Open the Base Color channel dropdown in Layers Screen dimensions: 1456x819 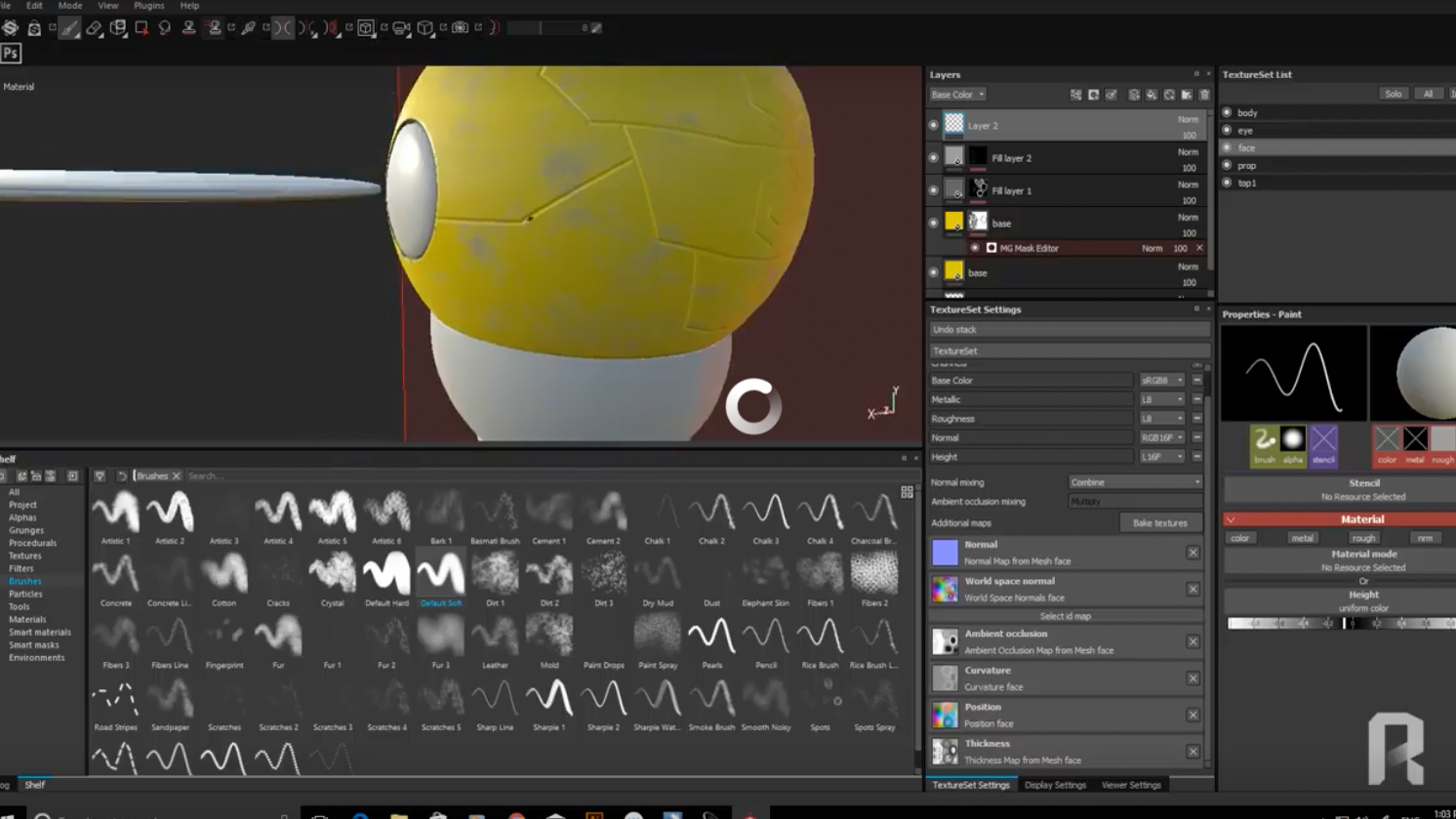pos(957,95)
